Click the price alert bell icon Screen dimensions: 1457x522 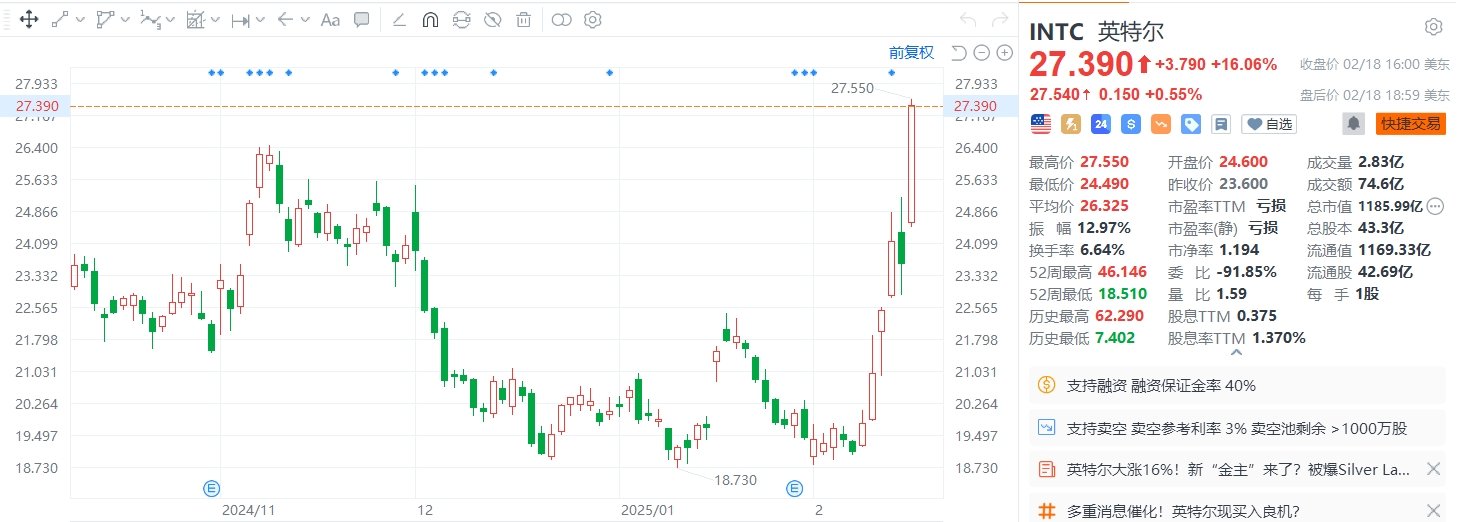pos(1353,124)
